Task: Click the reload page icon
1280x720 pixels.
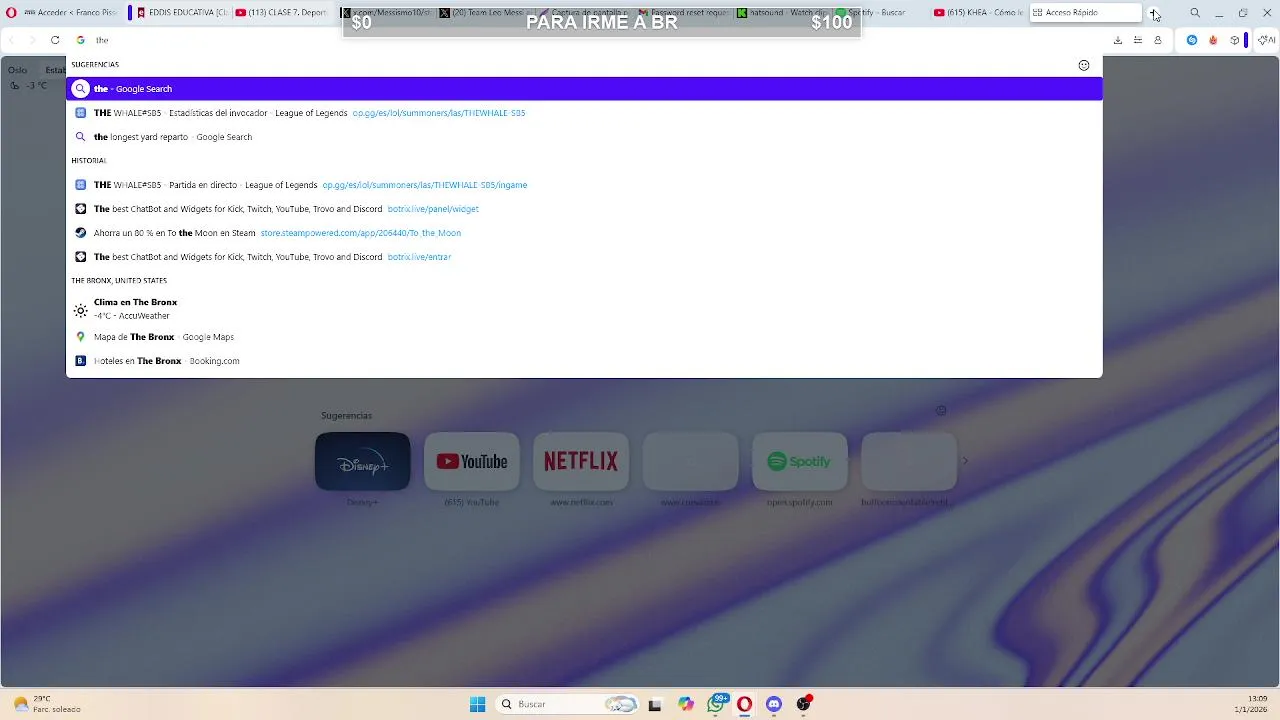Action: point(55,40)
